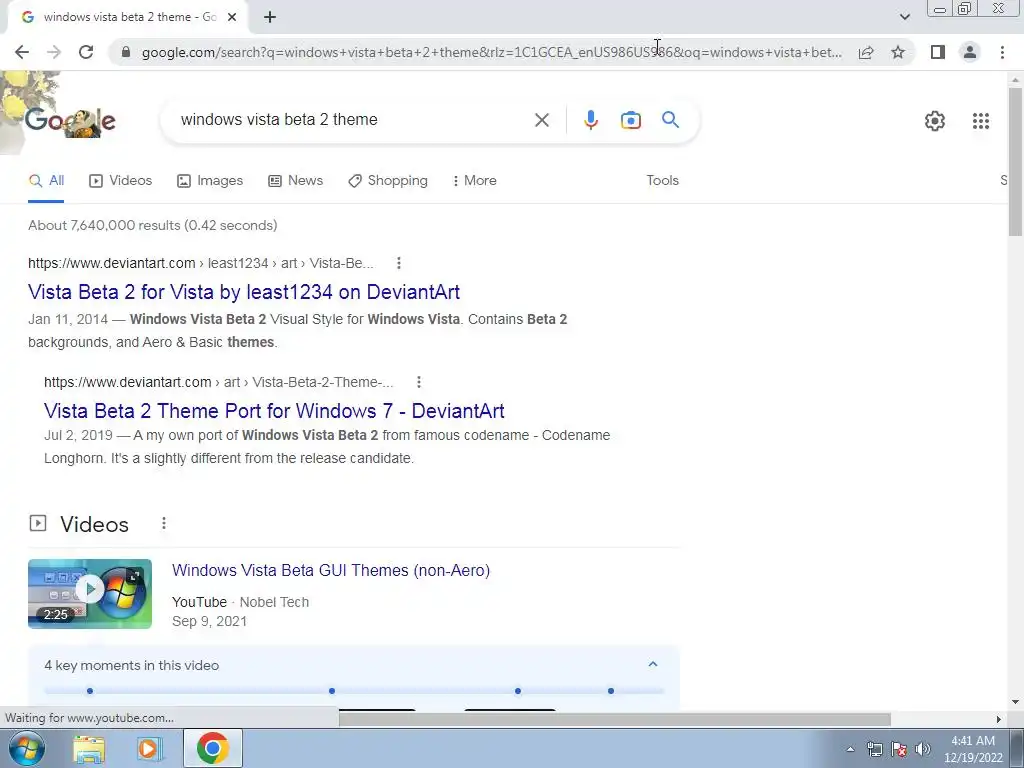Search by image with the camera icon
This screenshot has width=1024, height=768.
point(631,120)
